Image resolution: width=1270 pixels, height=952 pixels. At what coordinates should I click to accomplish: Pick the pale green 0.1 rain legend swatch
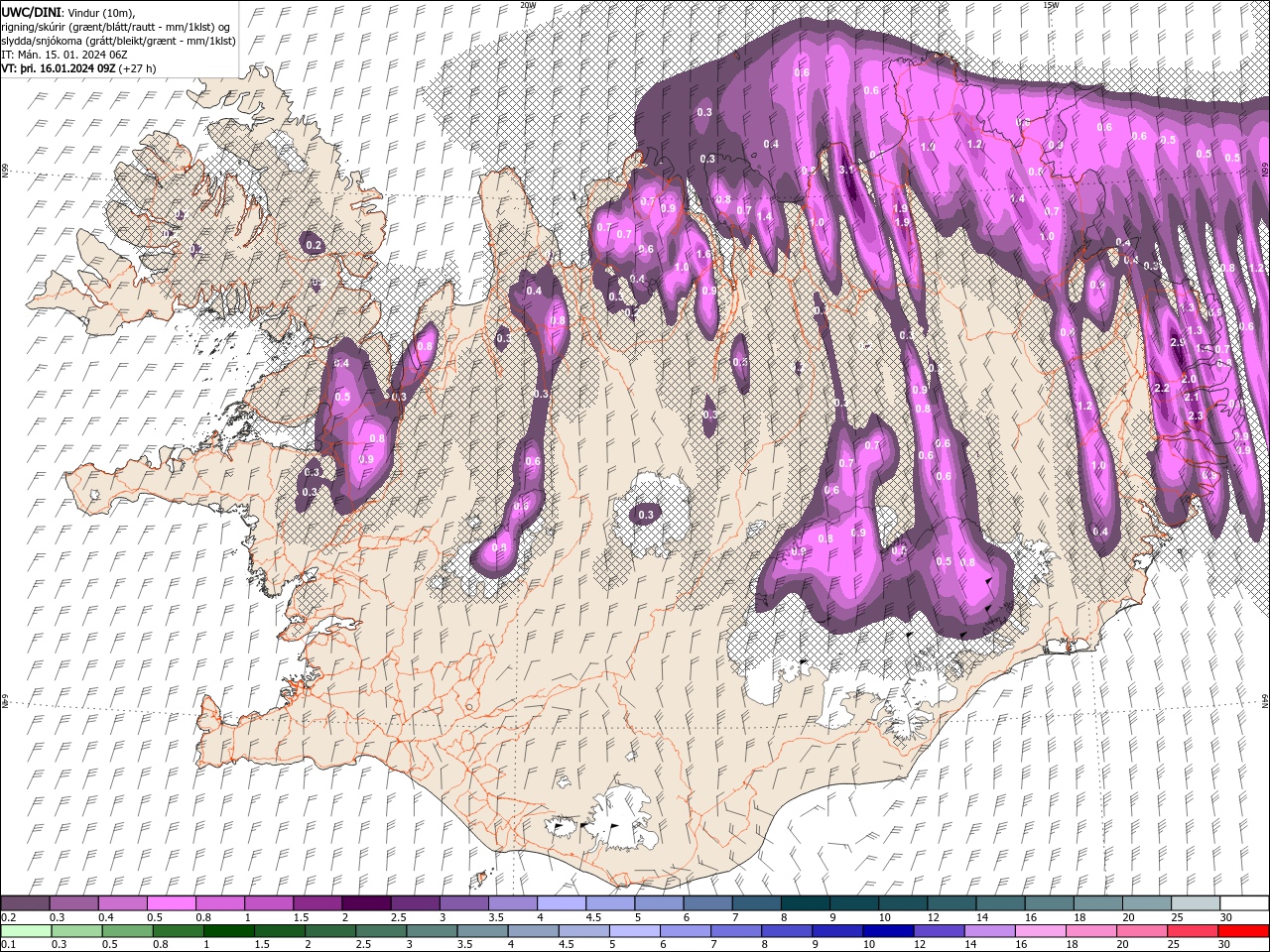[x=25, y=930]
